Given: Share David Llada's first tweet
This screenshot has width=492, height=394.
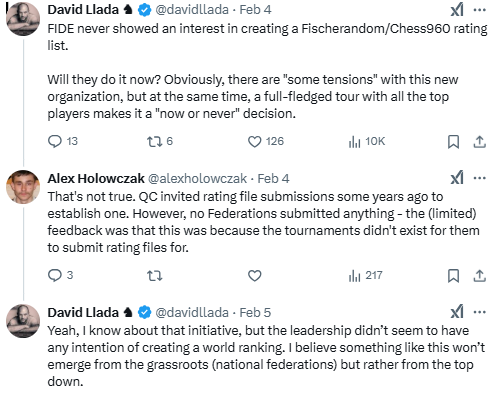Looking at the screenshot, I should pos(480,142).
